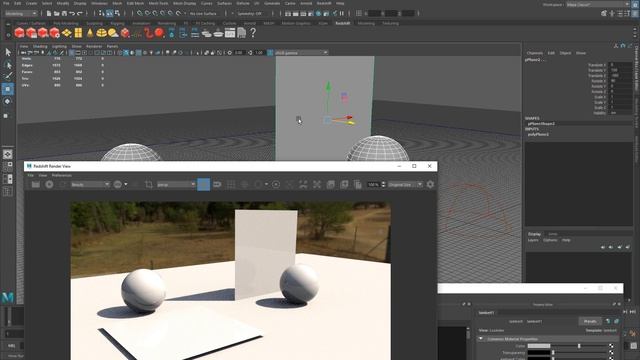Image resolution: width=640 pixels, height=360 pixels.
Task: Click the sun and sky shelf icon
Action: (x=113, y=33)
